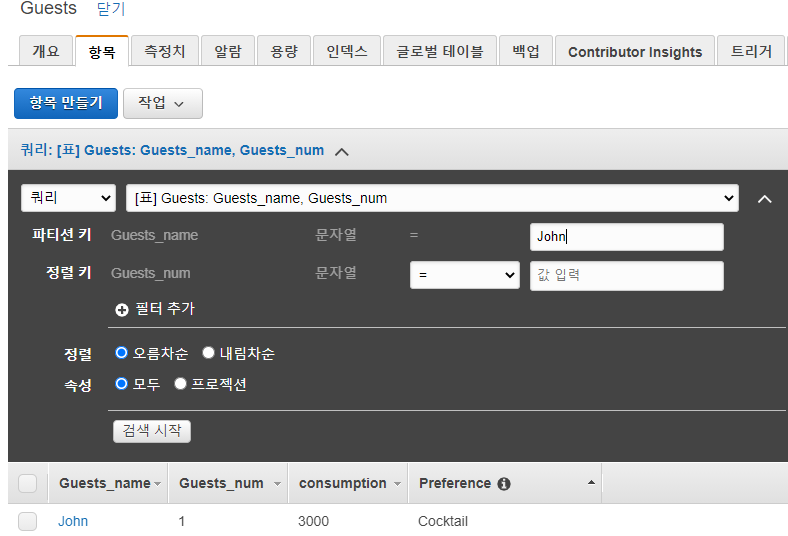Click the Guests_num cell value 1
The height and width of the screenshot is (536, 788).
tap(181, 521)
